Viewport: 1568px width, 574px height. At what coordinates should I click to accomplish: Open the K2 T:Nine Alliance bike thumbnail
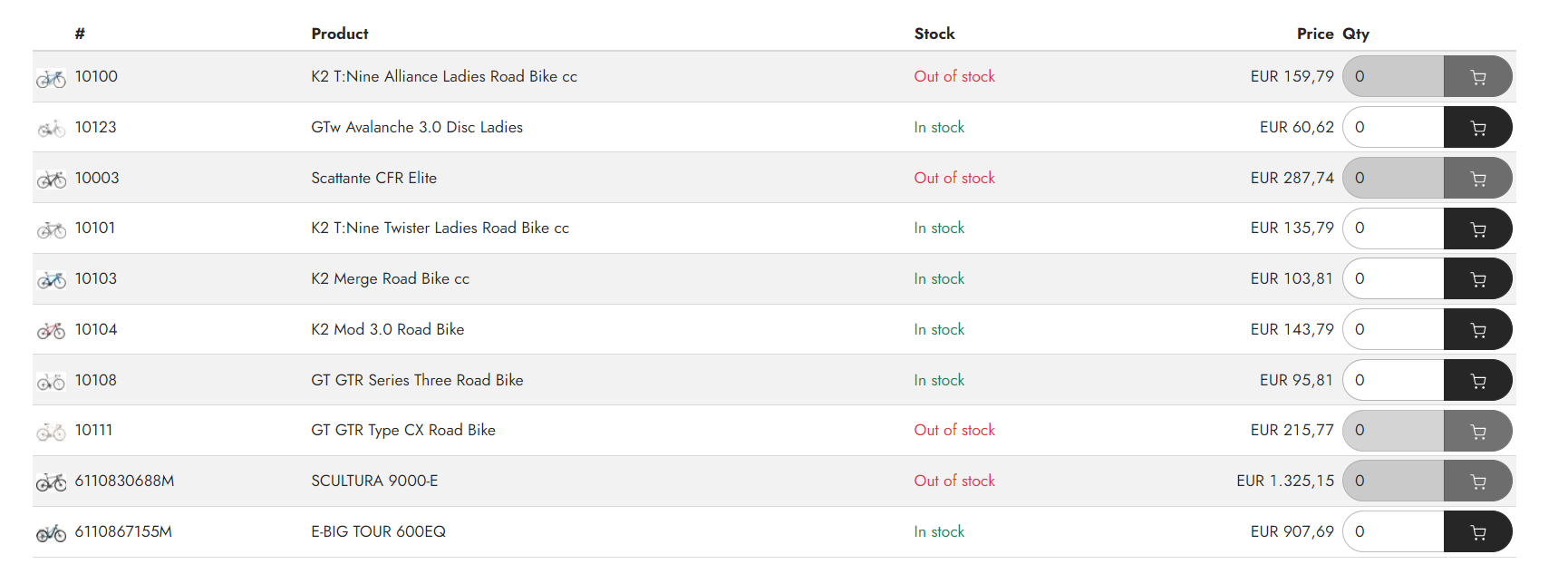51,79
